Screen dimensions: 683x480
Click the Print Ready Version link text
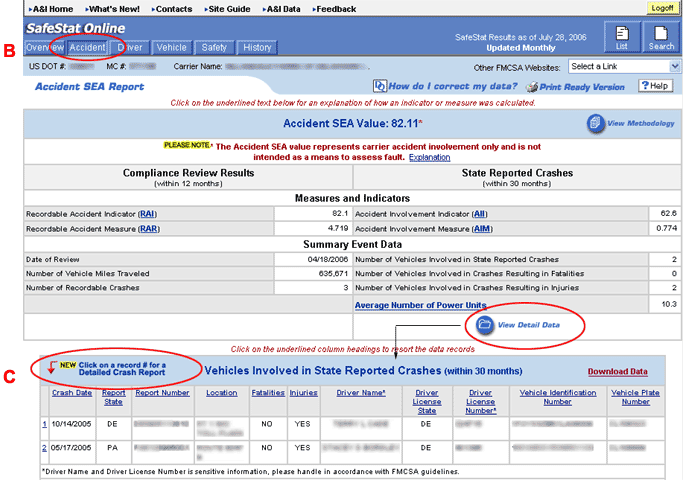click(582, 87)
